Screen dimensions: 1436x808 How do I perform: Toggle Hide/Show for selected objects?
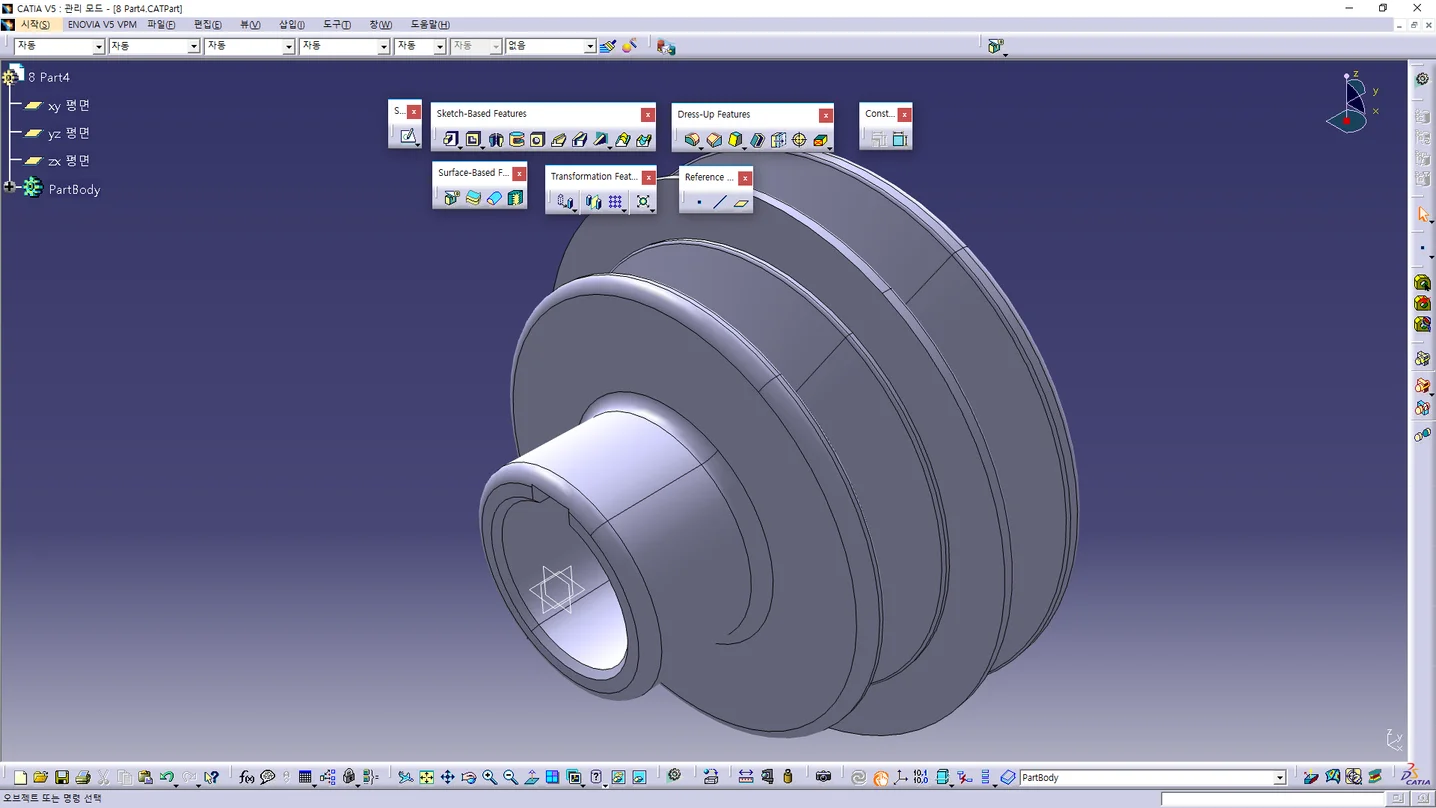[618, 777]
